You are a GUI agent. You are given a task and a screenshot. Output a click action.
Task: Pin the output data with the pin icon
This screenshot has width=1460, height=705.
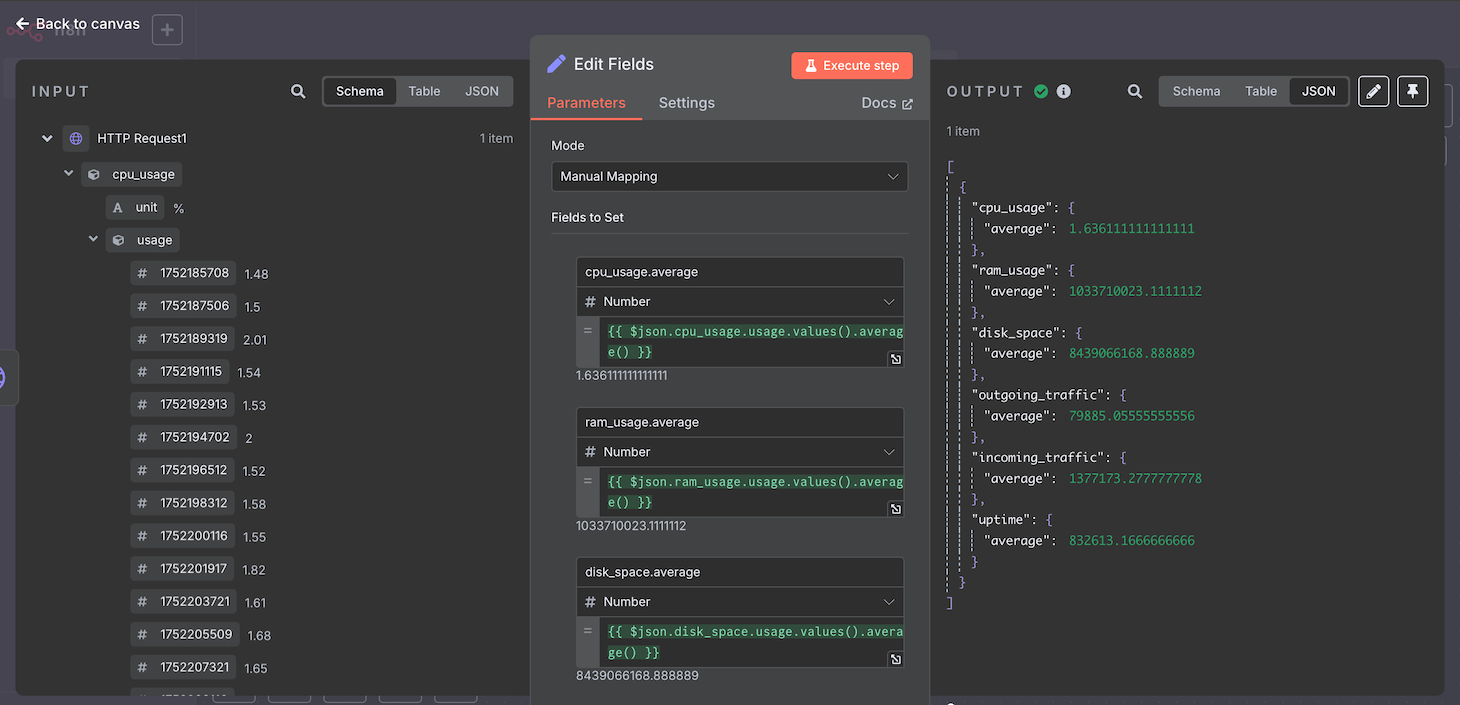1412,91
